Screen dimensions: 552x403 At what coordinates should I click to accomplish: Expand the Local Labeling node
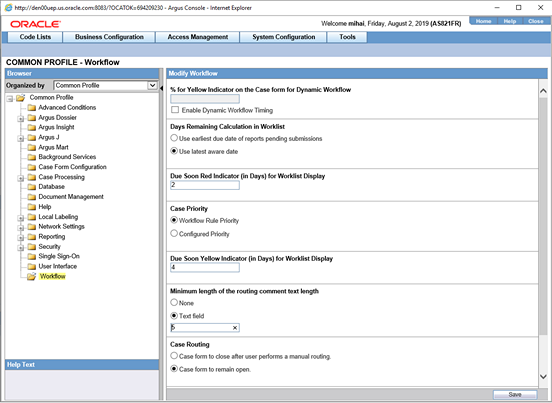tap(21, 218)
